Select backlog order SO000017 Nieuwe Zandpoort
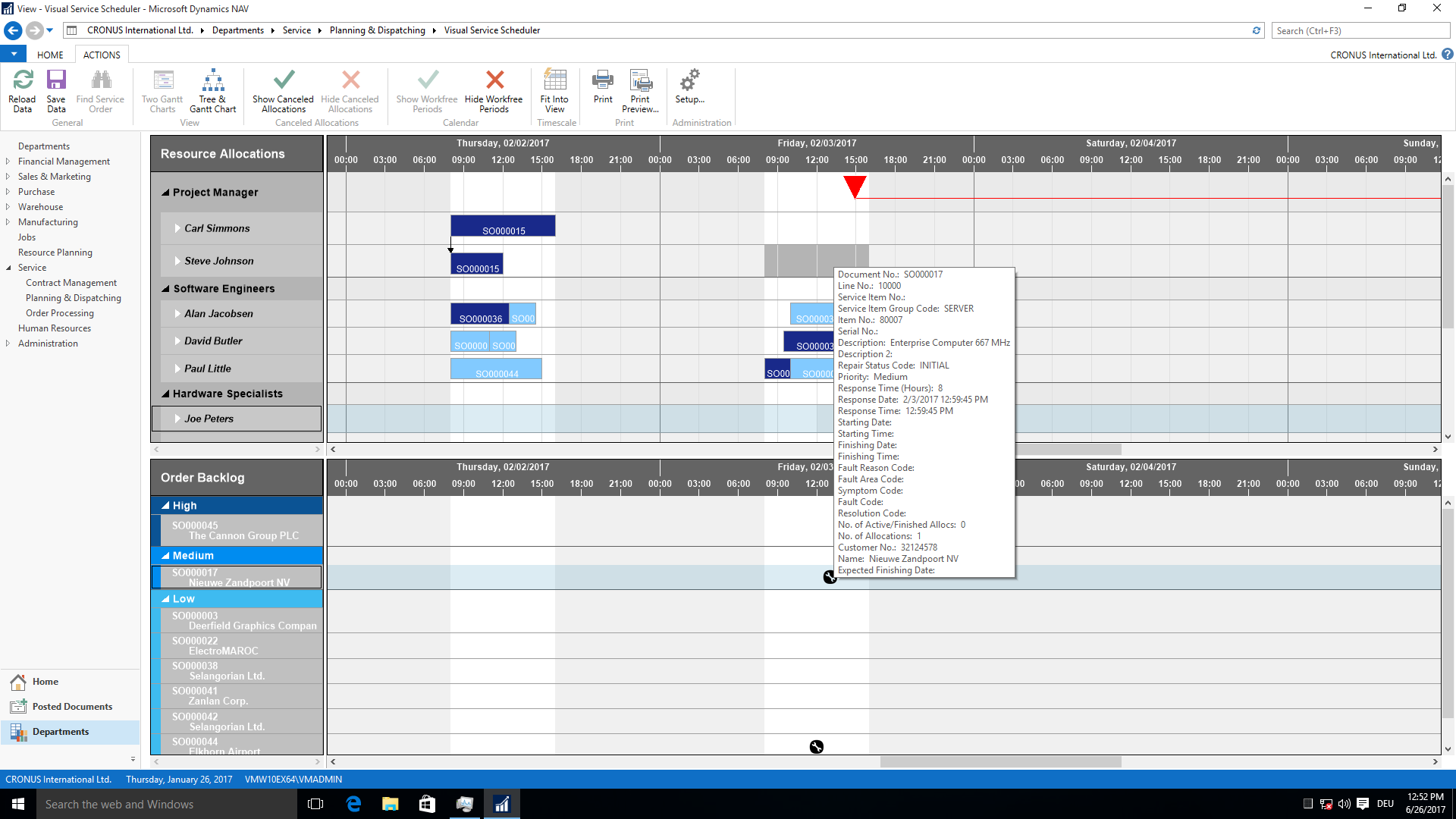The height and width of the screenshot is (819, 1456). coord(237,578)
